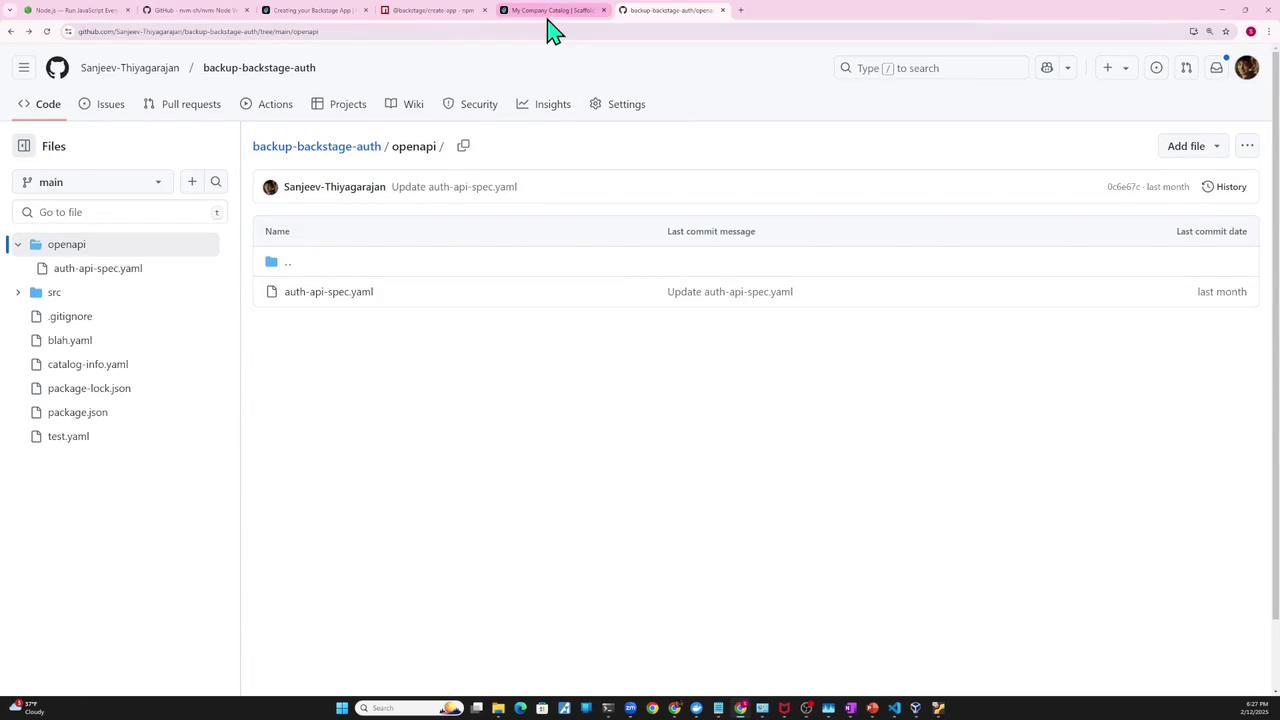This screenshot has width=1280, height=720.
Task: Open the main branch selector dropdown
Action: pyautogui.click(x=91, y=182)
